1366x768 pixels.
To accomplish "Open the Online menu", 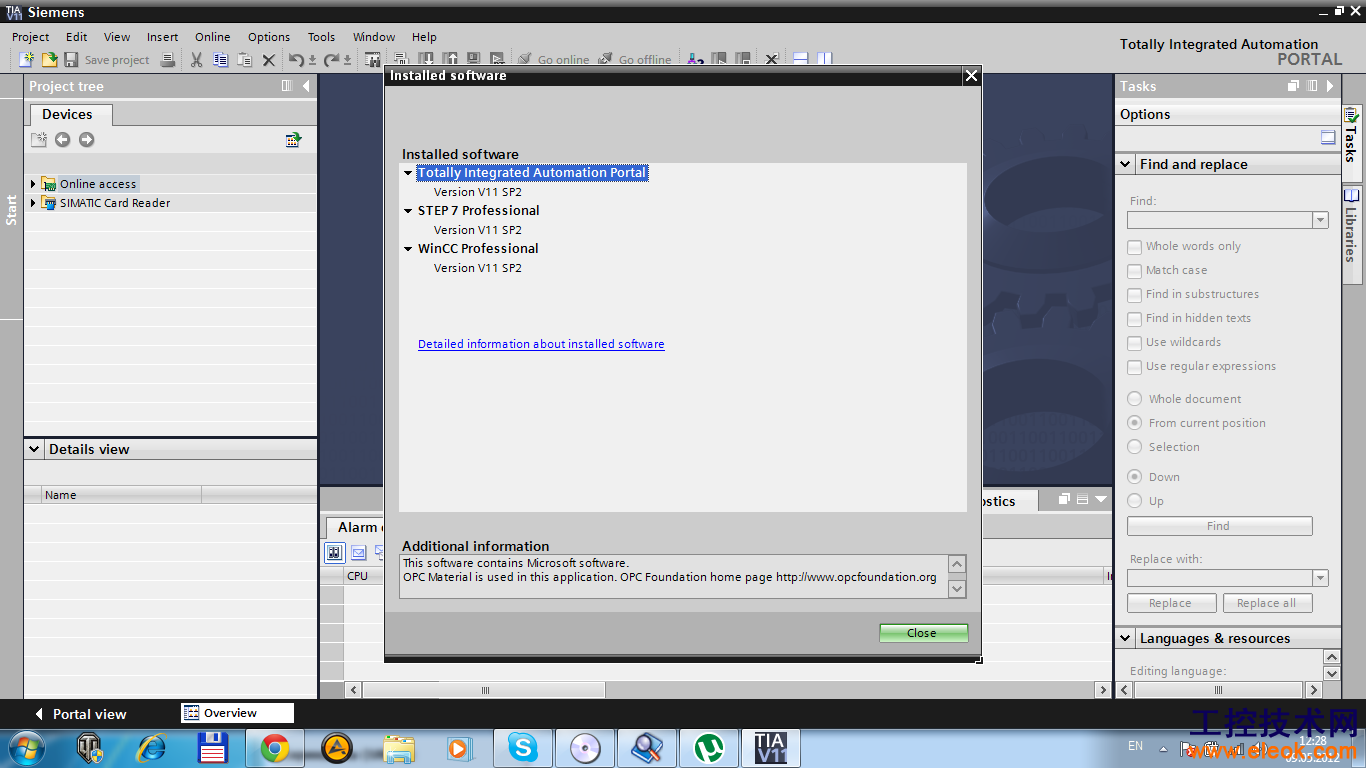I will (x=213, y=37).
